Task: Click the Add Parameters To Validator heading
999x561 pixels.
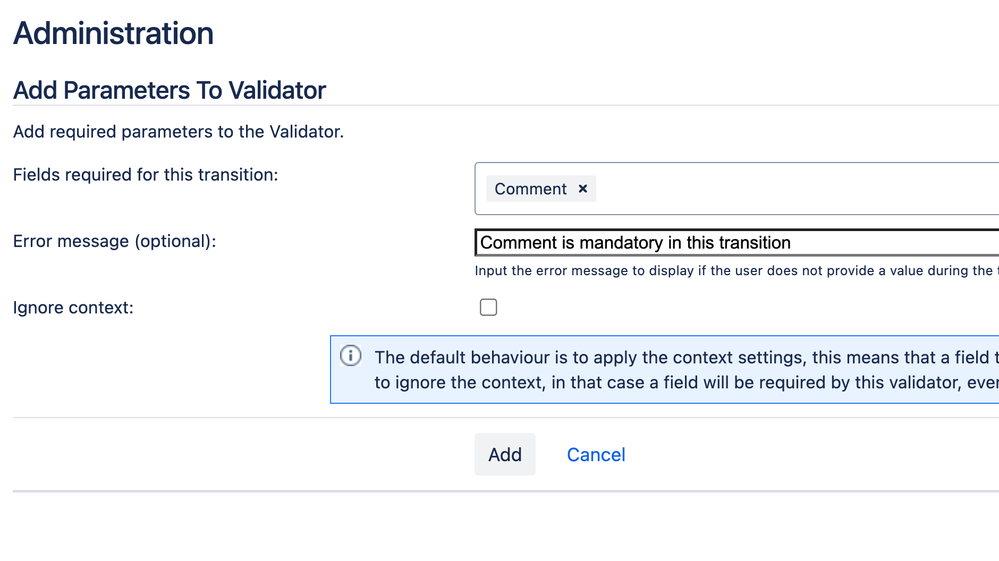Action: tap(169, 90)
